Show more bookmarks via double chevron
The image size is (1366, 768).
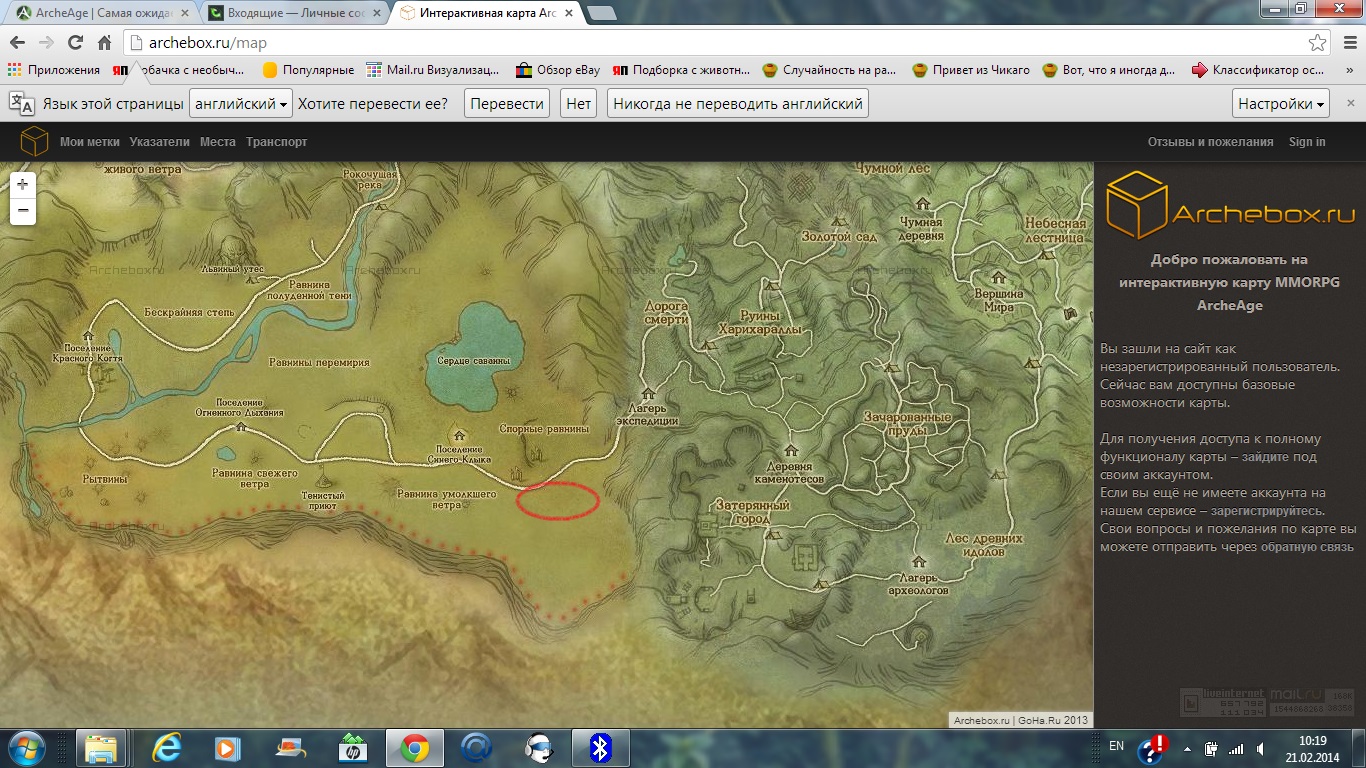click(1347, 70)
